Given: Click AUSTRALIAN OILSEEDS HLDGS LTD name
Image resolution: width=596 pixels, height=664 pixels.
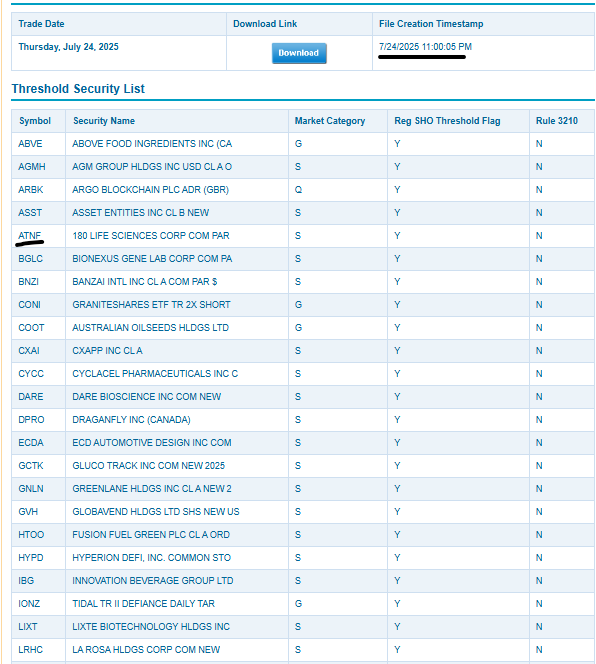Looking at the screenshot, I should point(150,327).
